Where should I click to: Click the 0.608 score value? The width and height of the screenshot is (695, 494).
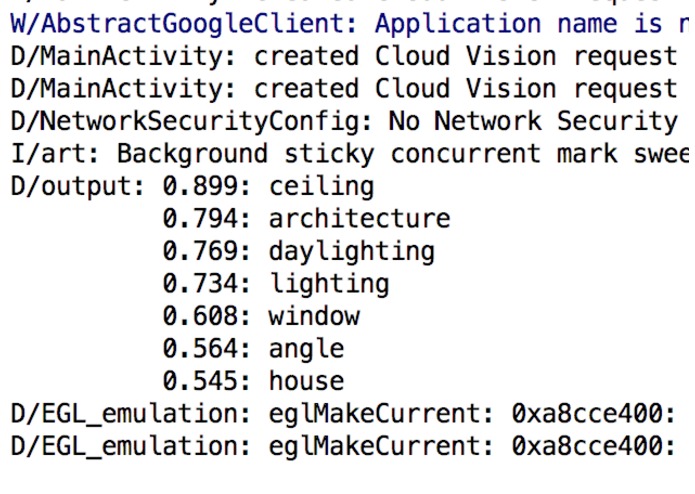pos(201,316)
